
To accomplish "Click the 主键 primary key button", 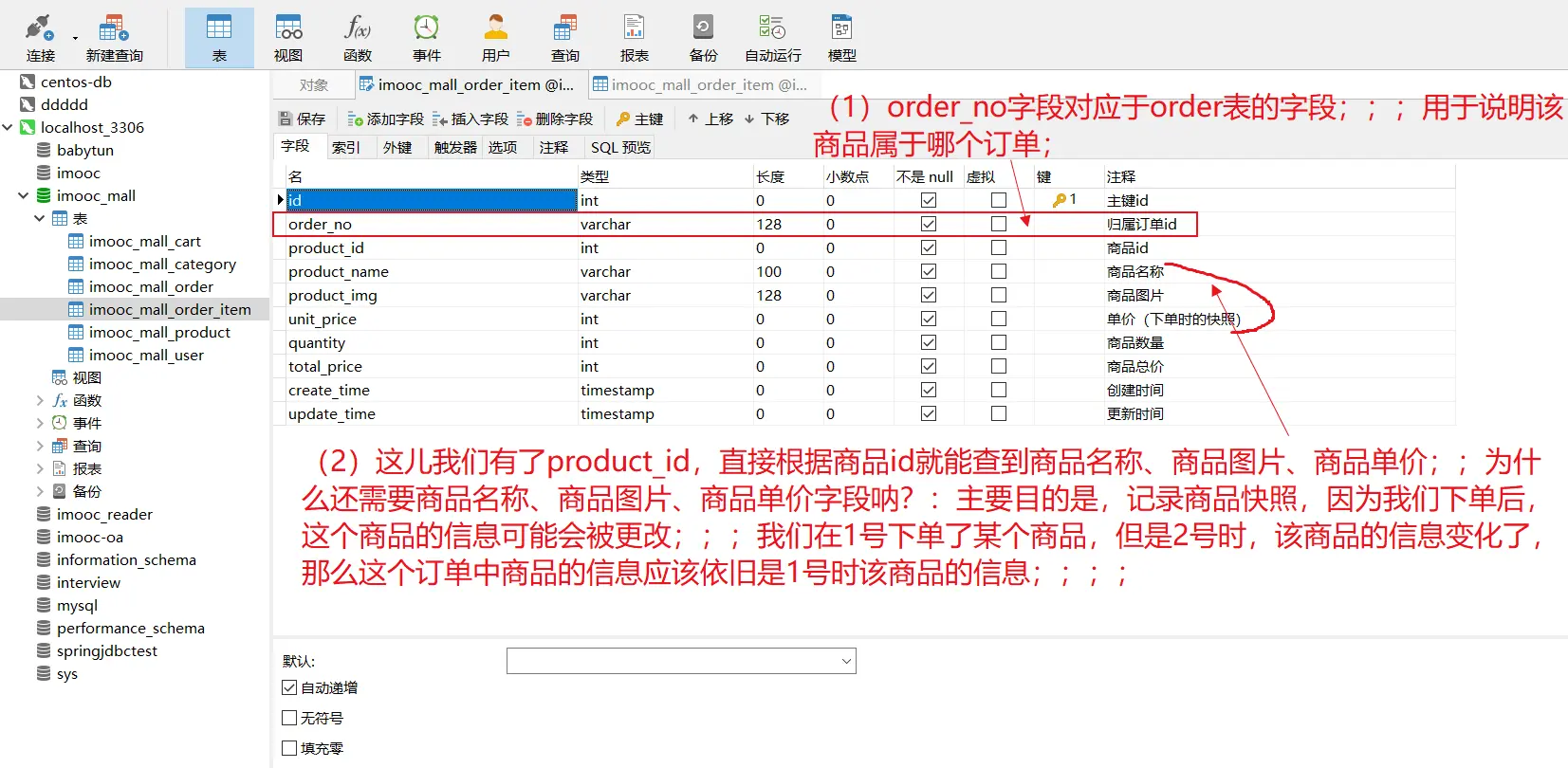I will click(639, 119).
